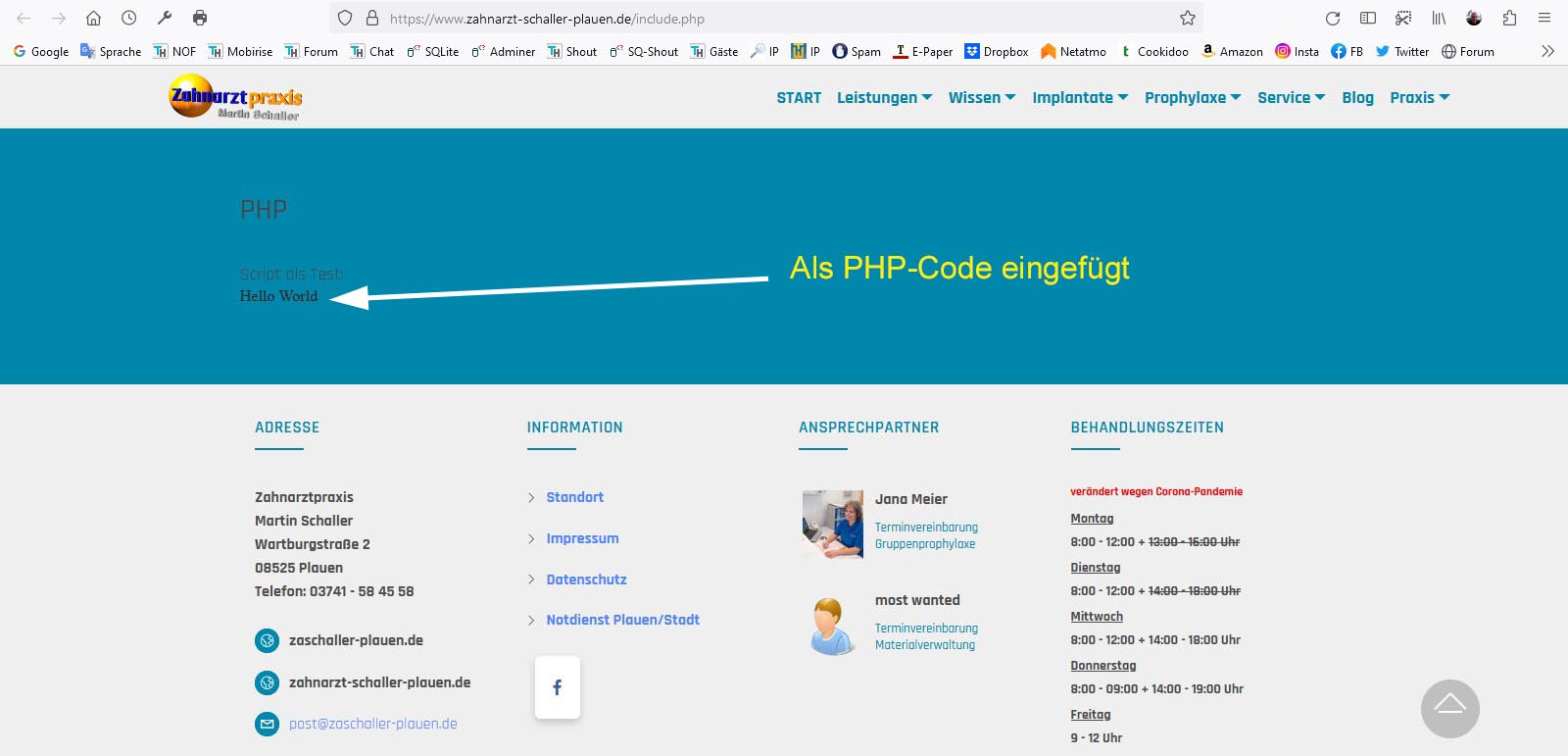The image size is (1568, 756).
Task: Open the Blog menu item
Action: coord(1357,98)
